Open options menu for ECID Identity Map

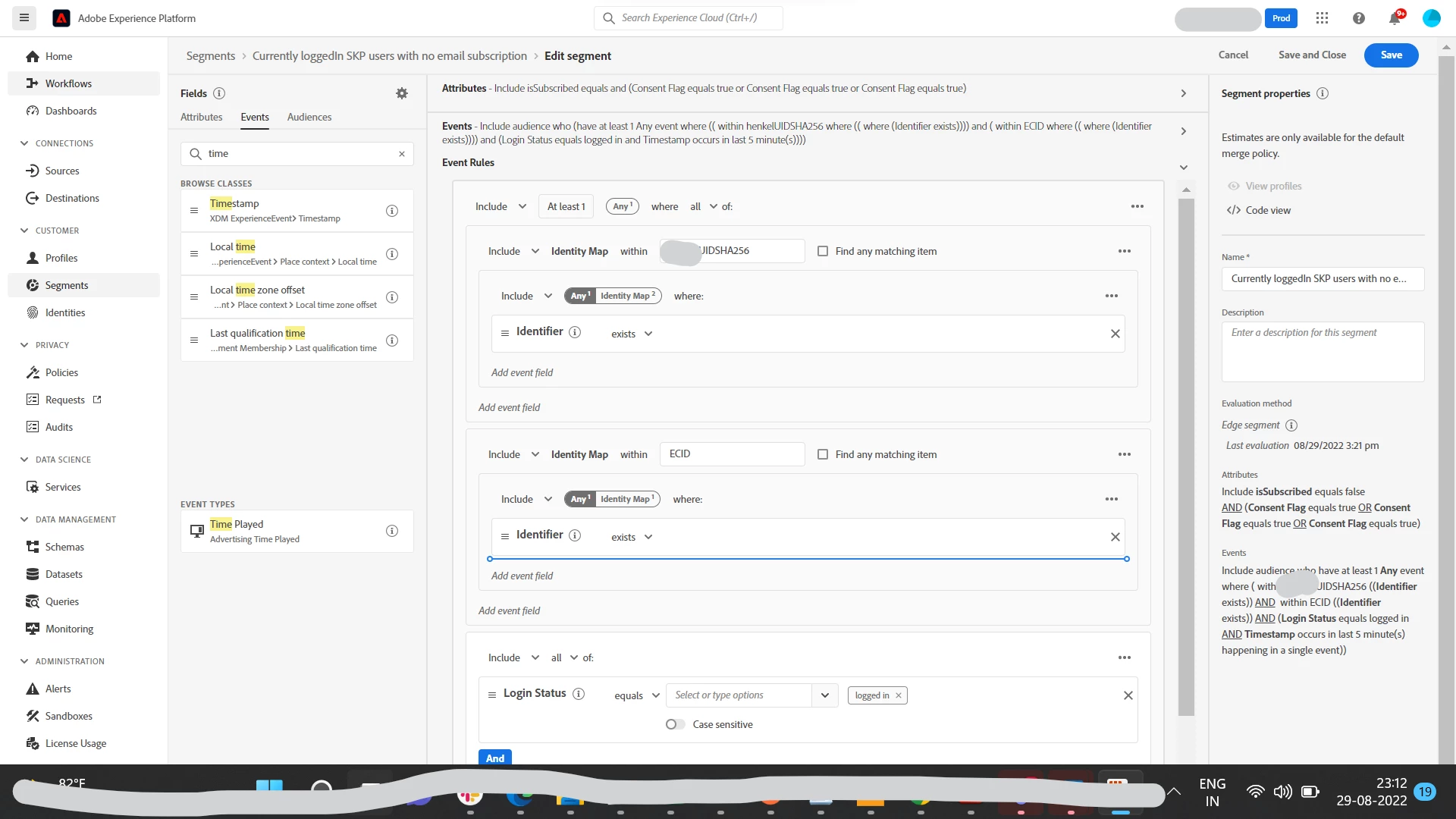pos(1124,454)
